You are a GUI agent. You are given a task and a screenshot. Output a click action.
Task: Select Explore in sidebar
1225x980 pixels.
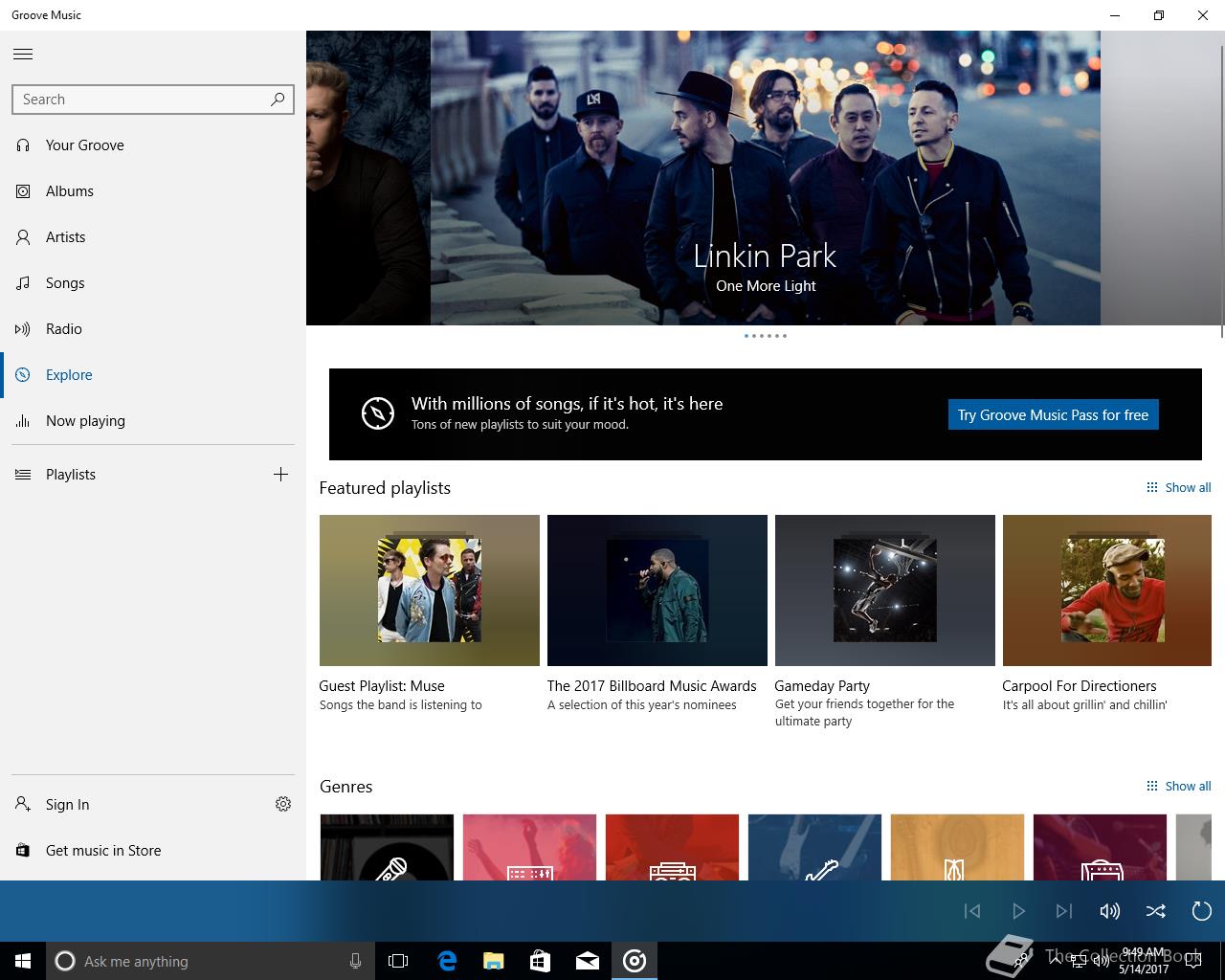point(153,375)
